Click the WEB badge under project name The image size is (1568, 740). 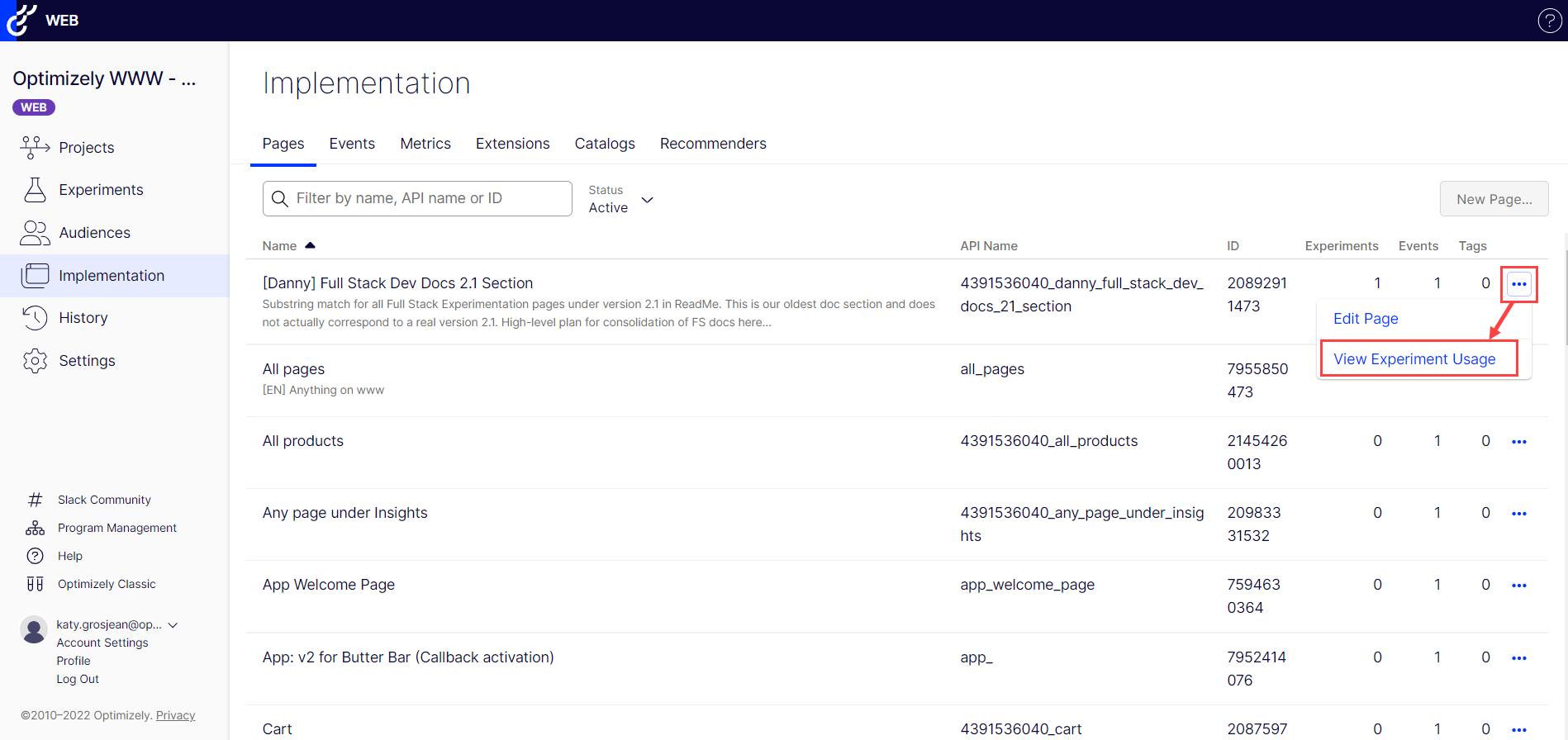(x=34, y=107)
